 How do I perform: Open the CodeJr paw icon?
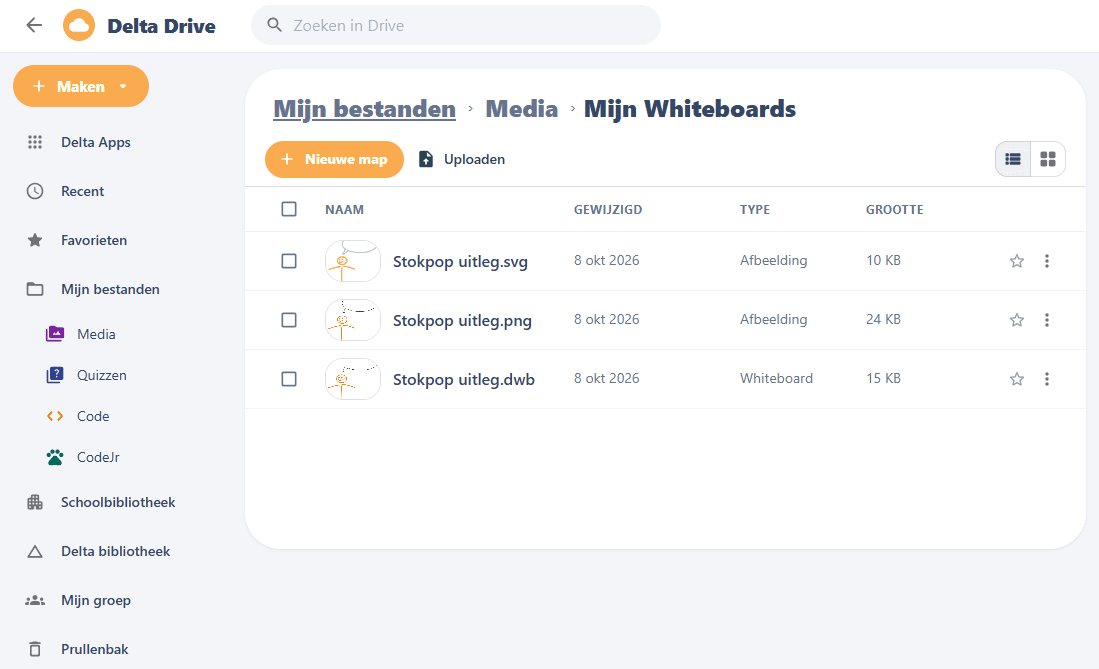click(55, 457)
